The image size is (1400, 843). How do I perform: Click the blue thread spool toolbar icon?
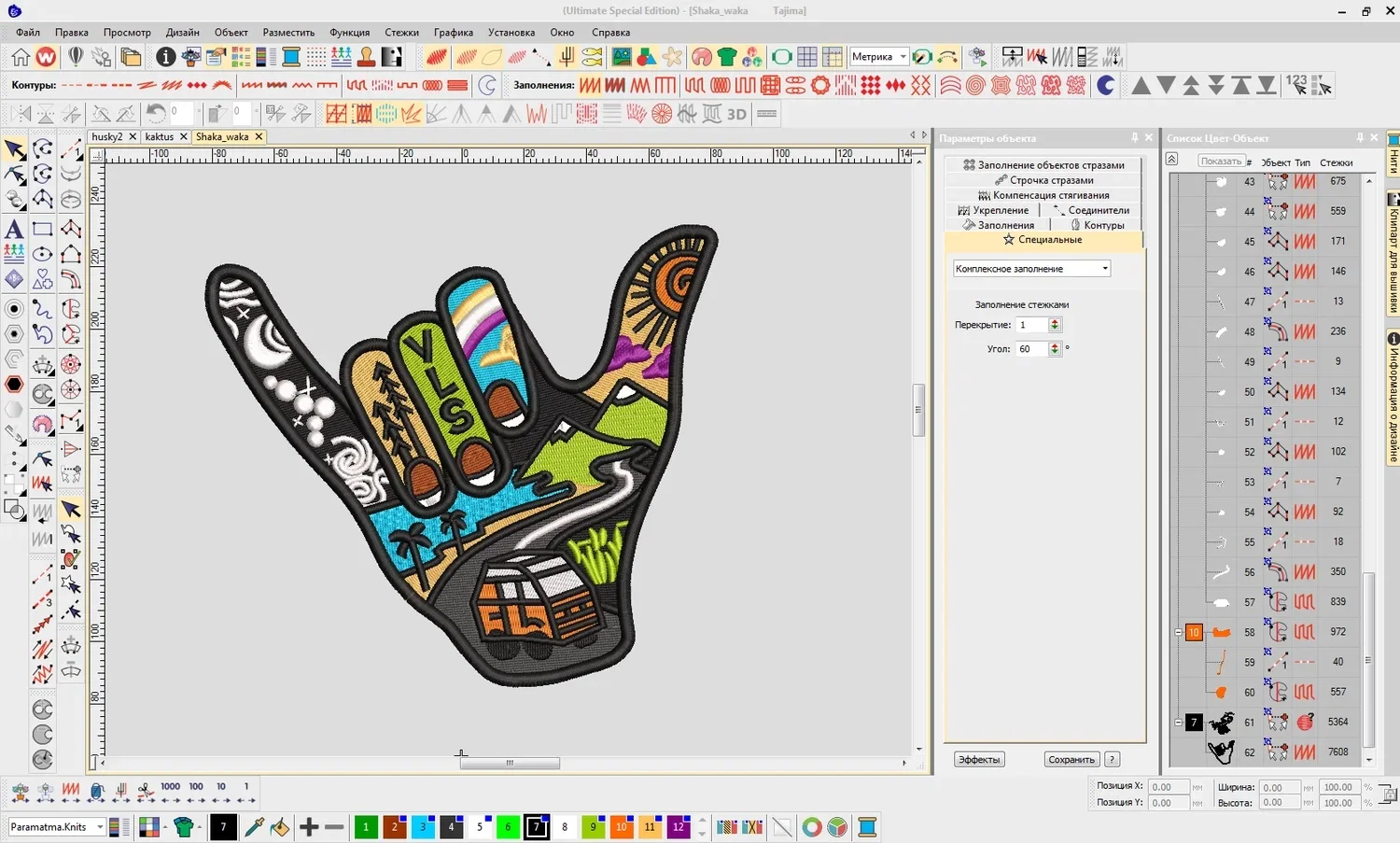tap(291, 57)
